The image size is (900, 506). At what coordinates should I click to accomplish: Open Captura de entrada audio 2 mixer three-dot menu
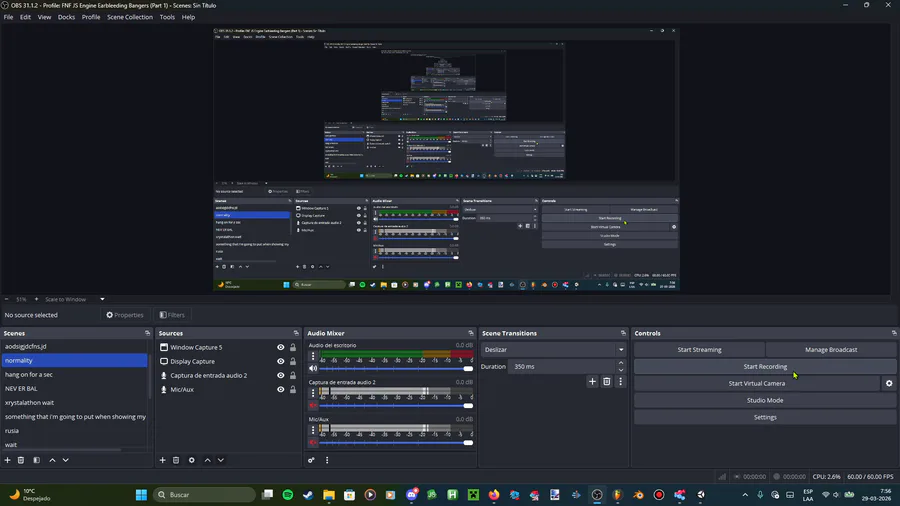coord(313,393)
